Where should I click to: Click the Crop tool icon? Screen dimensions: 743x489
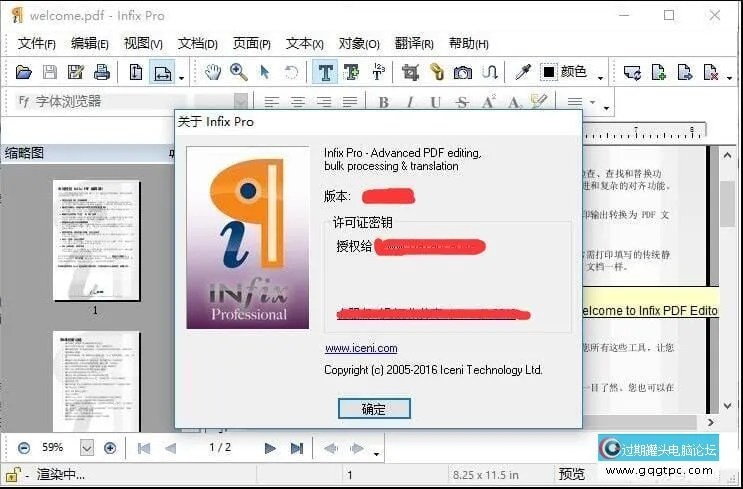coord(410,72)
